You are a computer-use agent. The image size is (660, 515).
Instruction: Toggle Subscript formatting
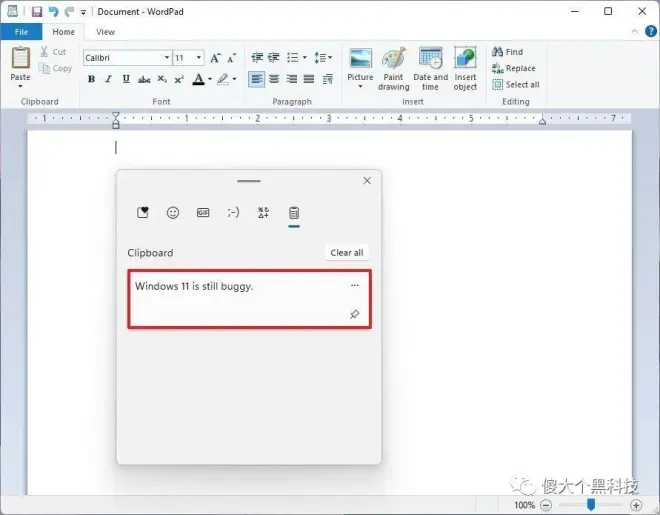point(162,79)
